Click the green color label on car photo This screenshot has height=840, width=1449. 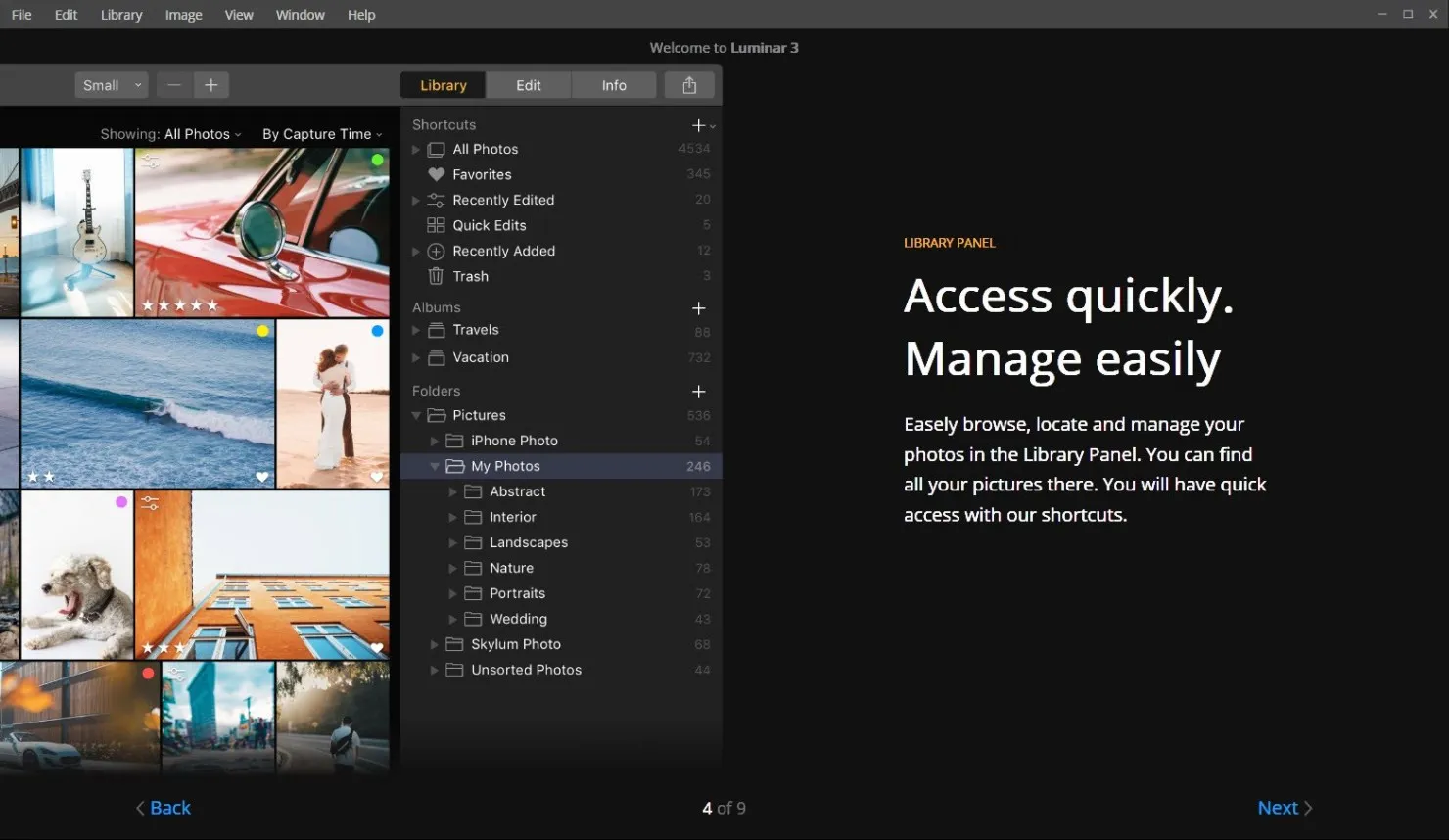click(377, 160)
